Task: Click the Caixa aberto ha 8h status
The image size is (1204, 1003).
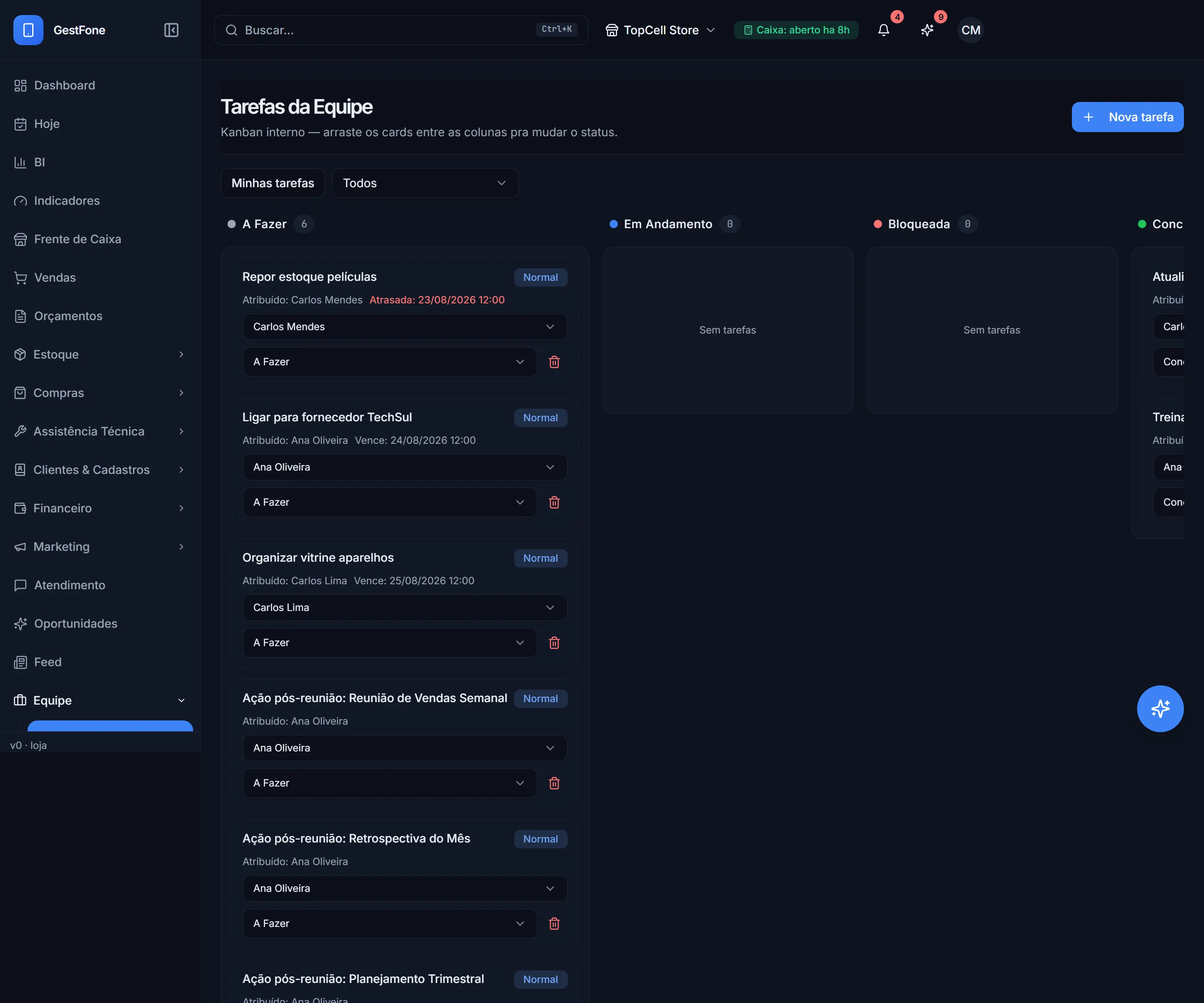Action: click(796, 30)
